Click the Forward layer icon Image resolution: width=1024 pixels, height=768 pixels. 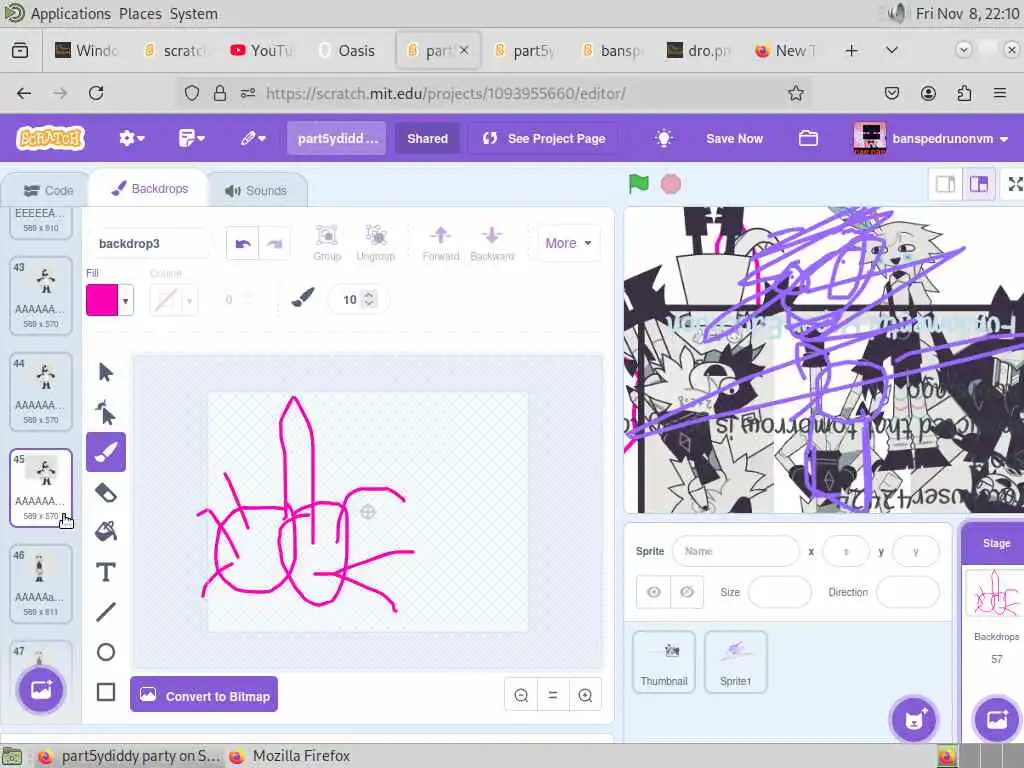coord(441,243)
